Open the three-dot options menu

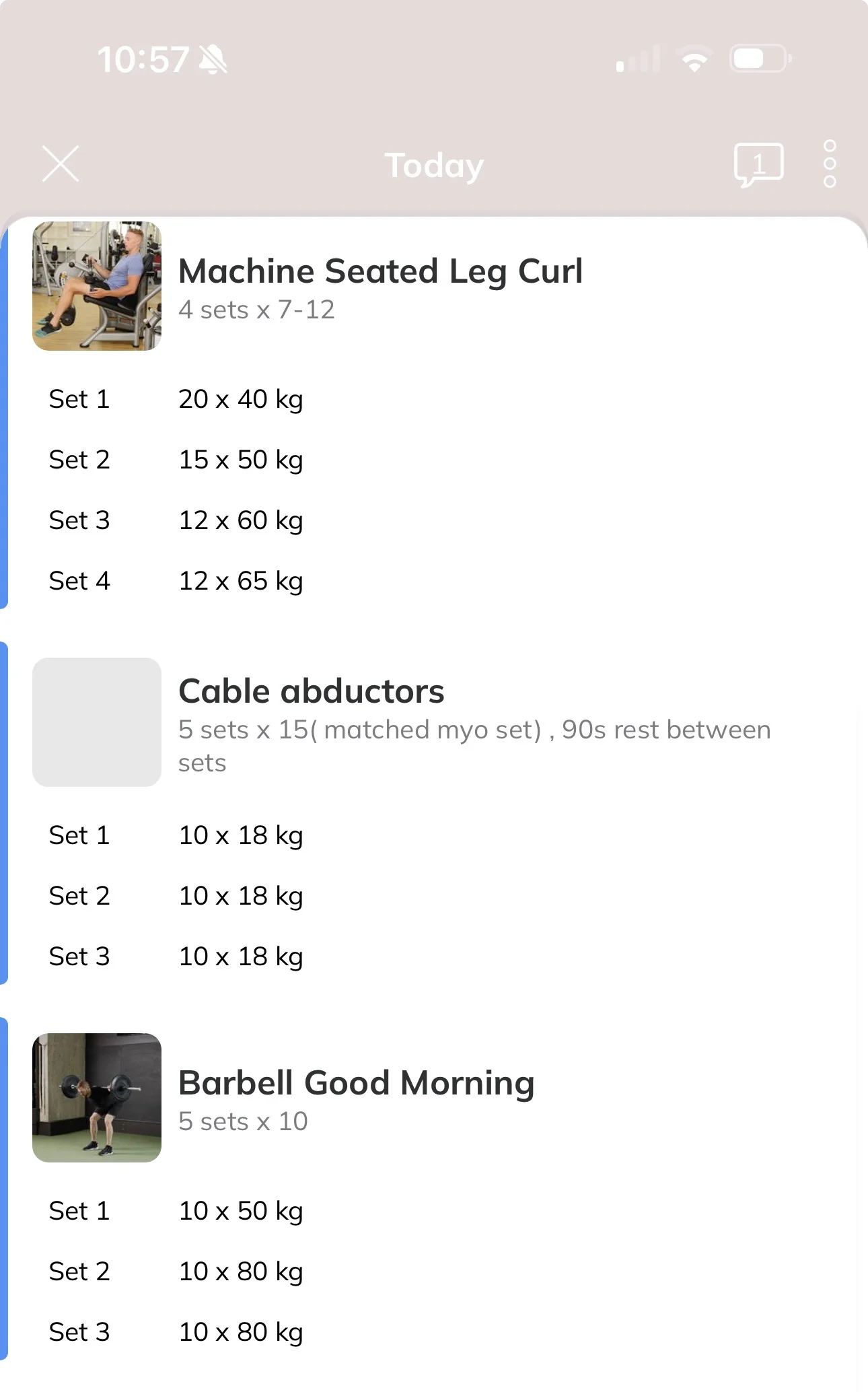830,164
